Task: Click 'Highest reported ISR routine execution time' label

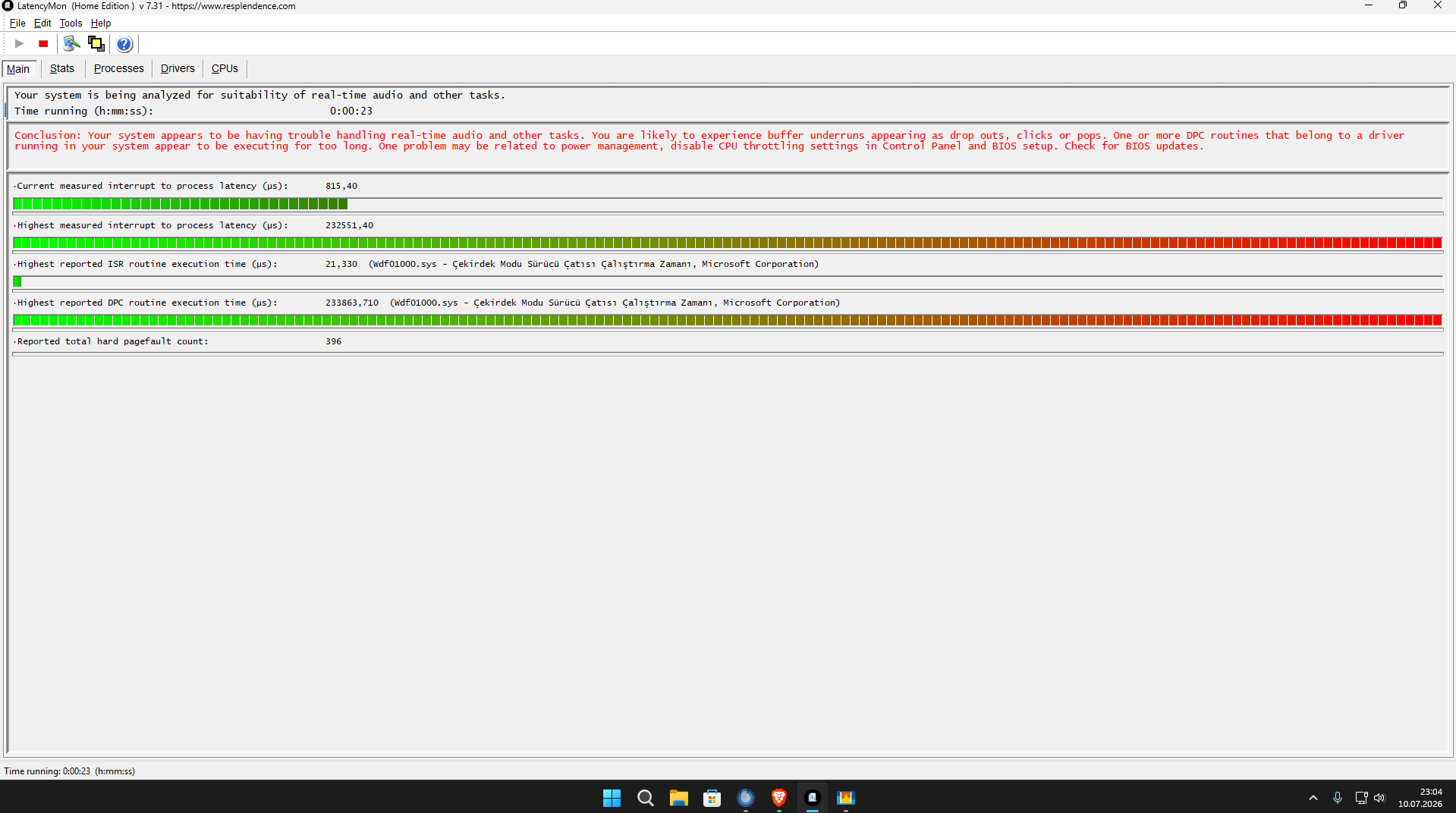Action: (147, 264)
